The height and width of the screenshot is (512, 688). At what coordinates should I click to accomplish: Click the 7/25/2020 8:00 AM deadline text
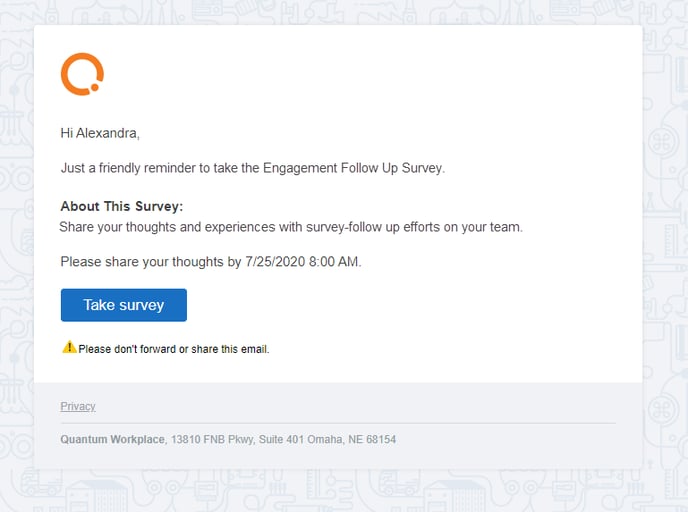pyautogui.click(x=302, y=261)
